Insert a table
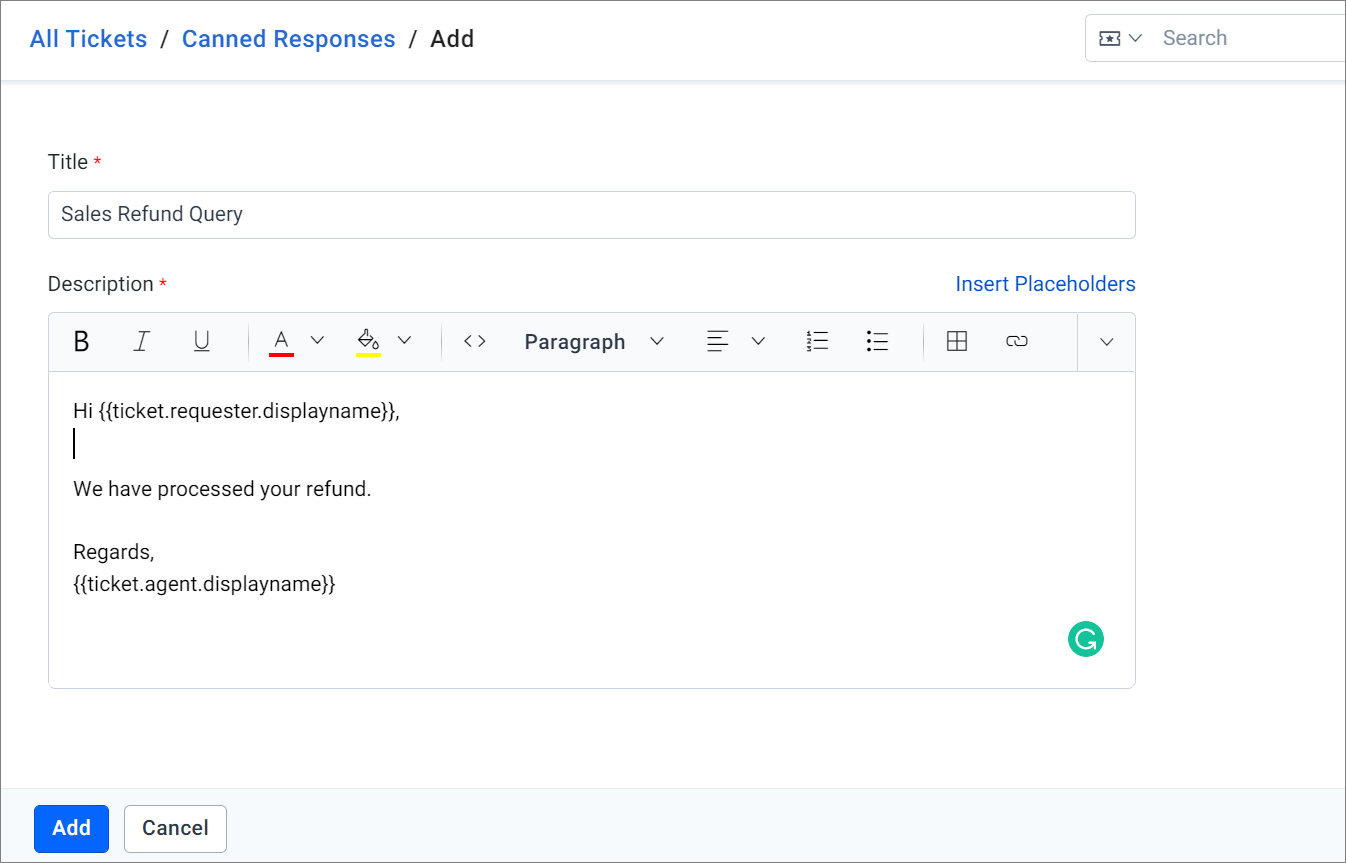 tap(957, 342)
